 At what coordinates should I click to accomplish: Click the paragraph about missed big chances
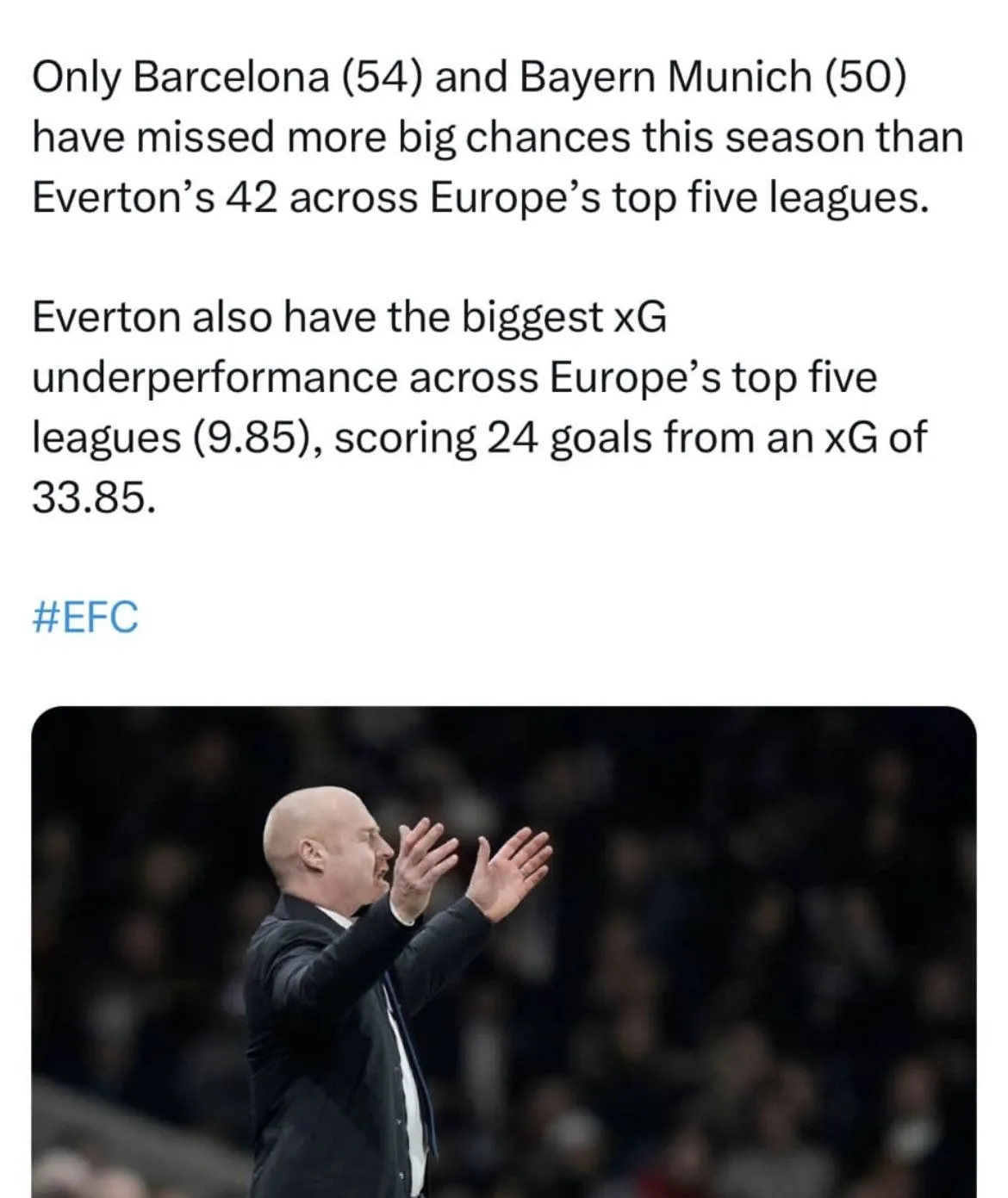click(497, 138)
